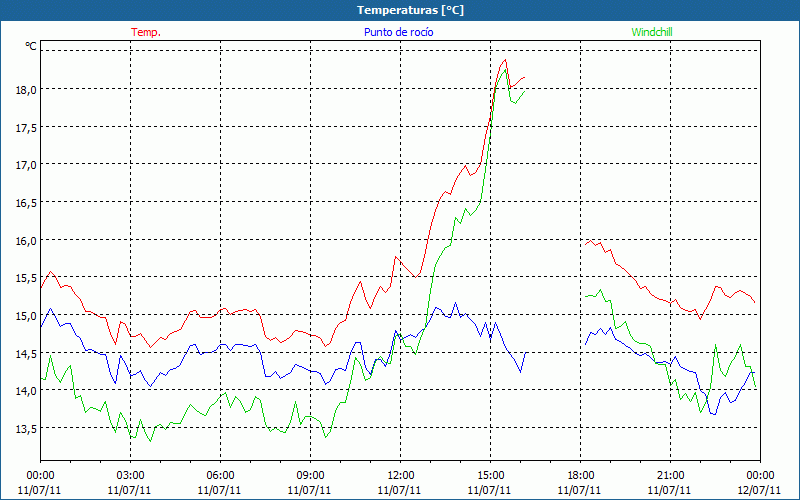Click the 21:00 time axis label

pos(670,475)
